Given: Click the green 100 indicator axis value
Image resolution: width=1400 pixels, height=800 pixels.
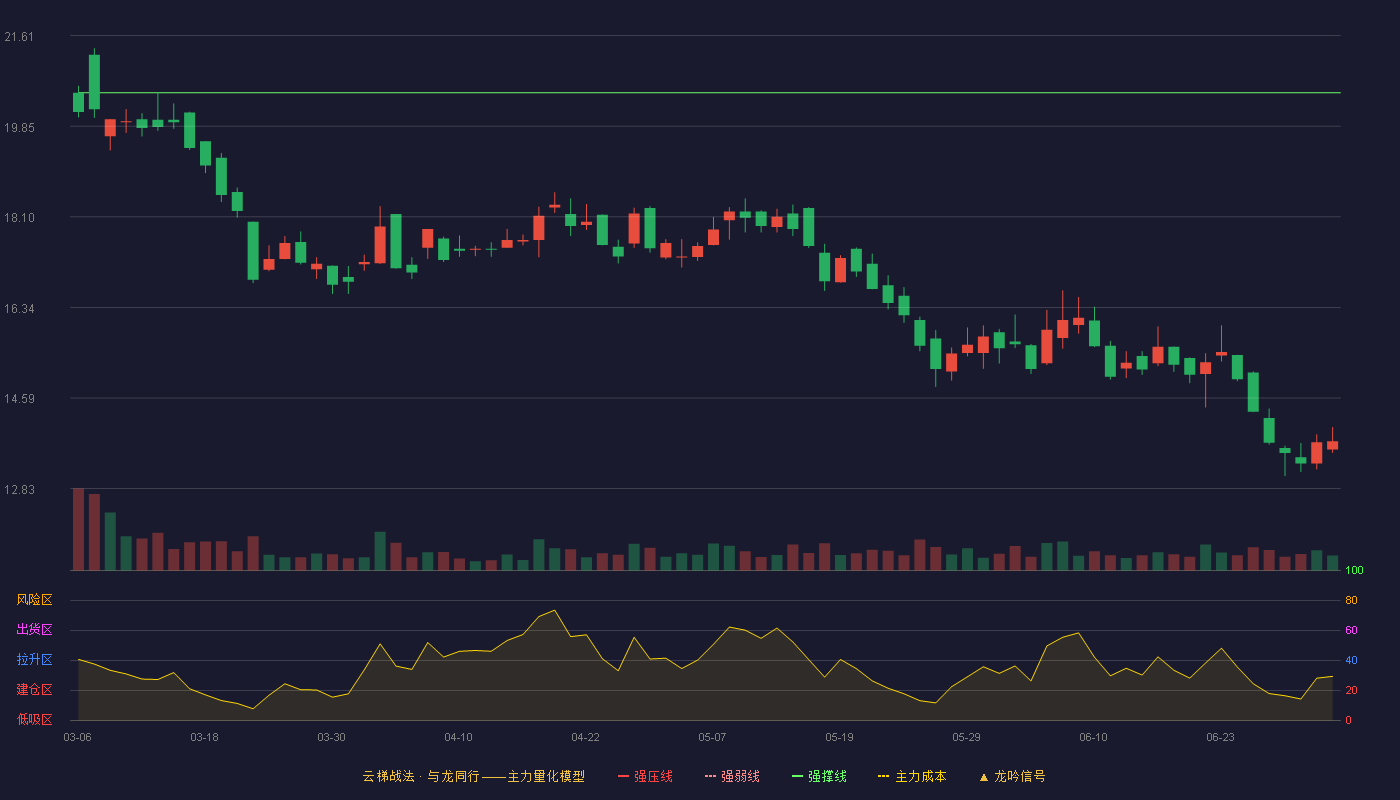Looking at the screenshot, I should coord(1354,570).
